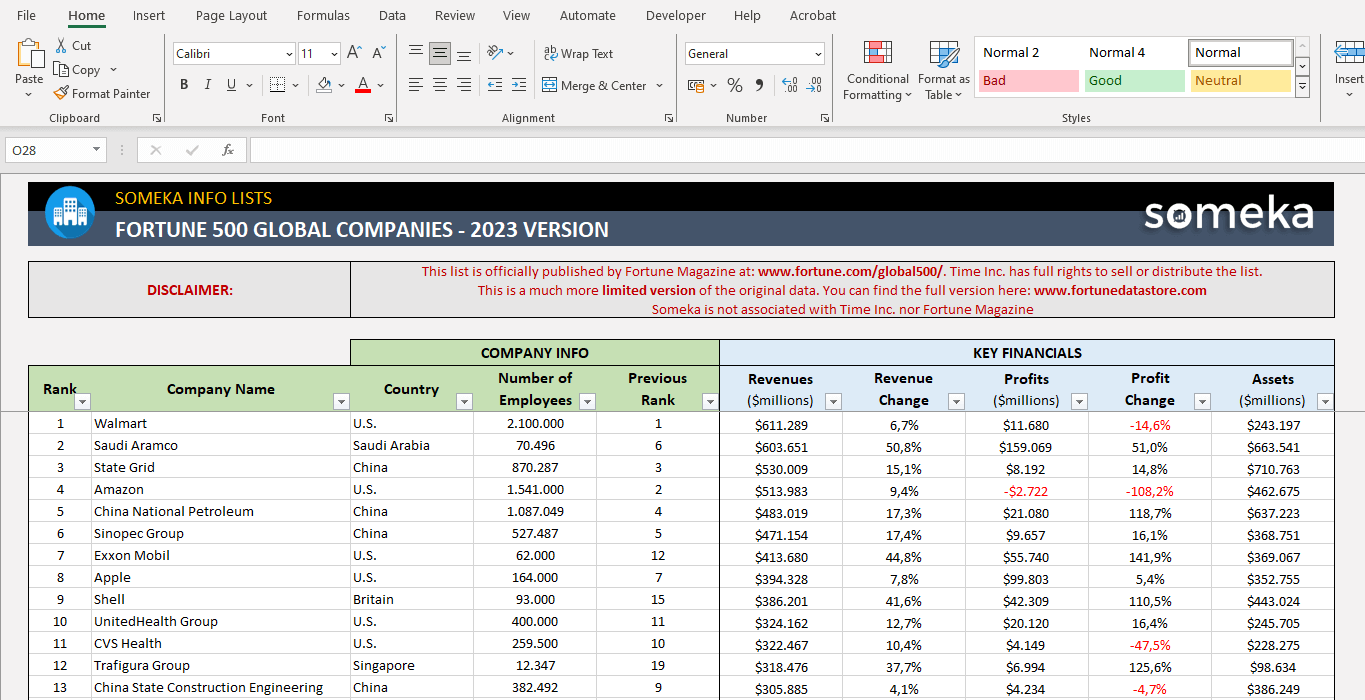1365x700 pixels.
Task: Click the Name Box showing O28
Action: tap(47, 150)
